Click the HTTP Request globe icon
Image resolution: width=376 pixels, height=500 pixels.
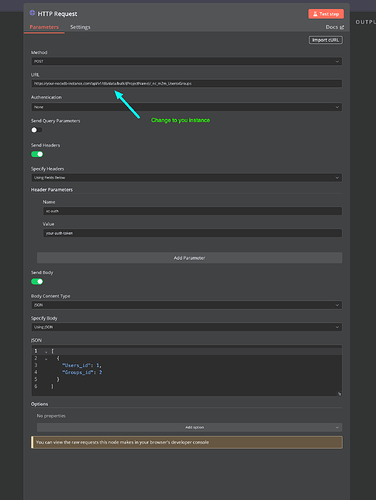pyautogui.click(x=32, y=13)
